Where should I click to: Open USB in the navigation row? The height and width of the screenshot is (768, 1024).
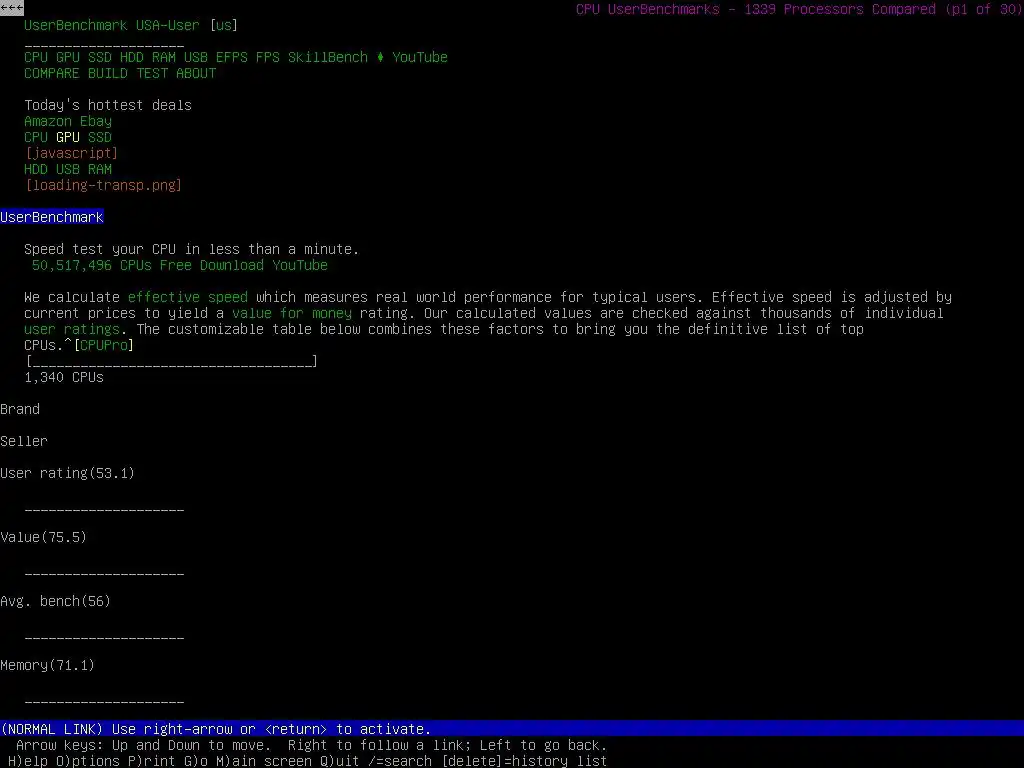click(196, 57)
